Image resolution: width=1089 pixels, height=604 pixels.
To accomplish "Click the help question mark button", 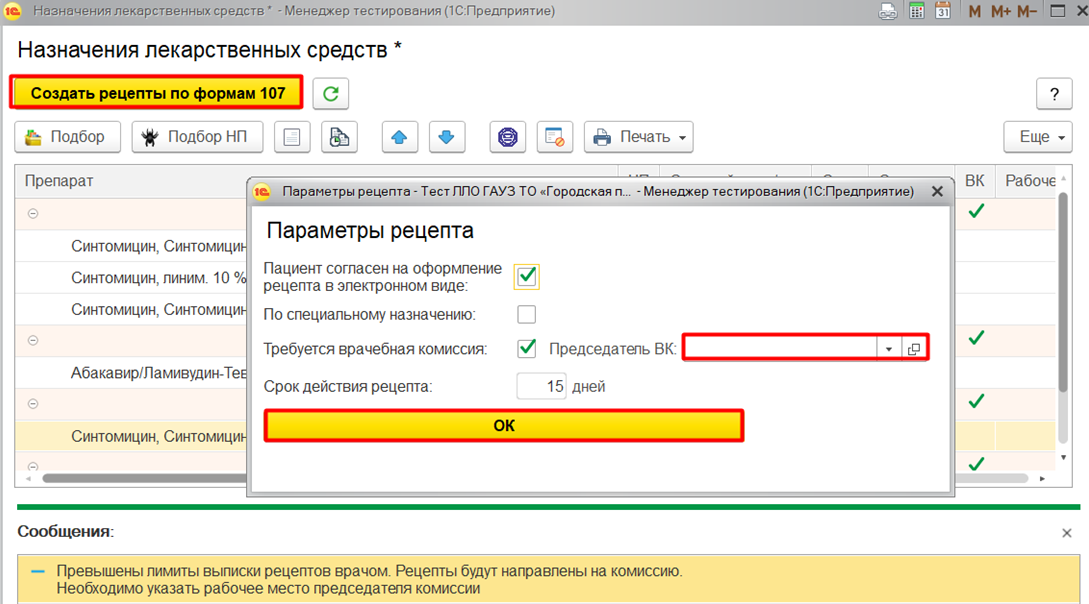I will pos(1054,94).
